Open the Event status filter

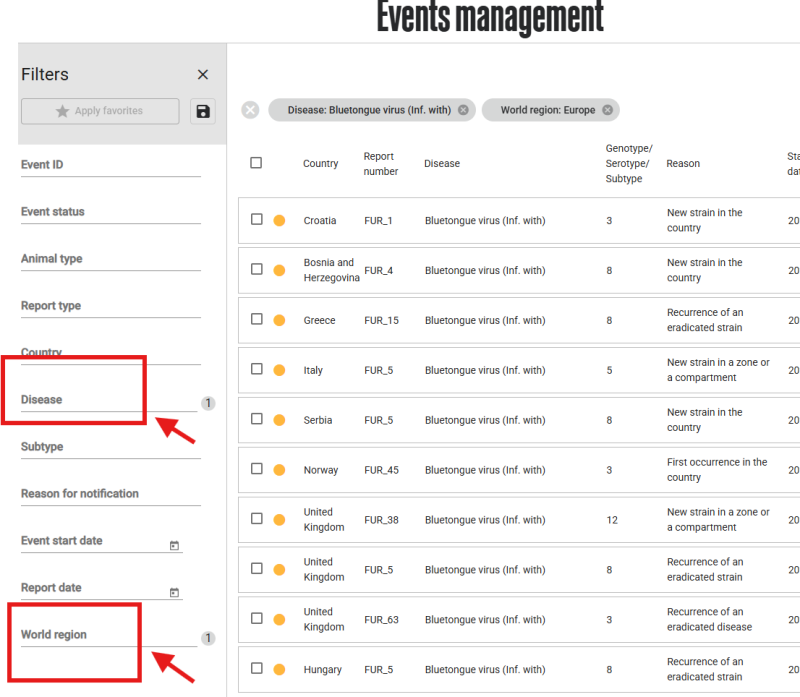(x=110, y=212)
